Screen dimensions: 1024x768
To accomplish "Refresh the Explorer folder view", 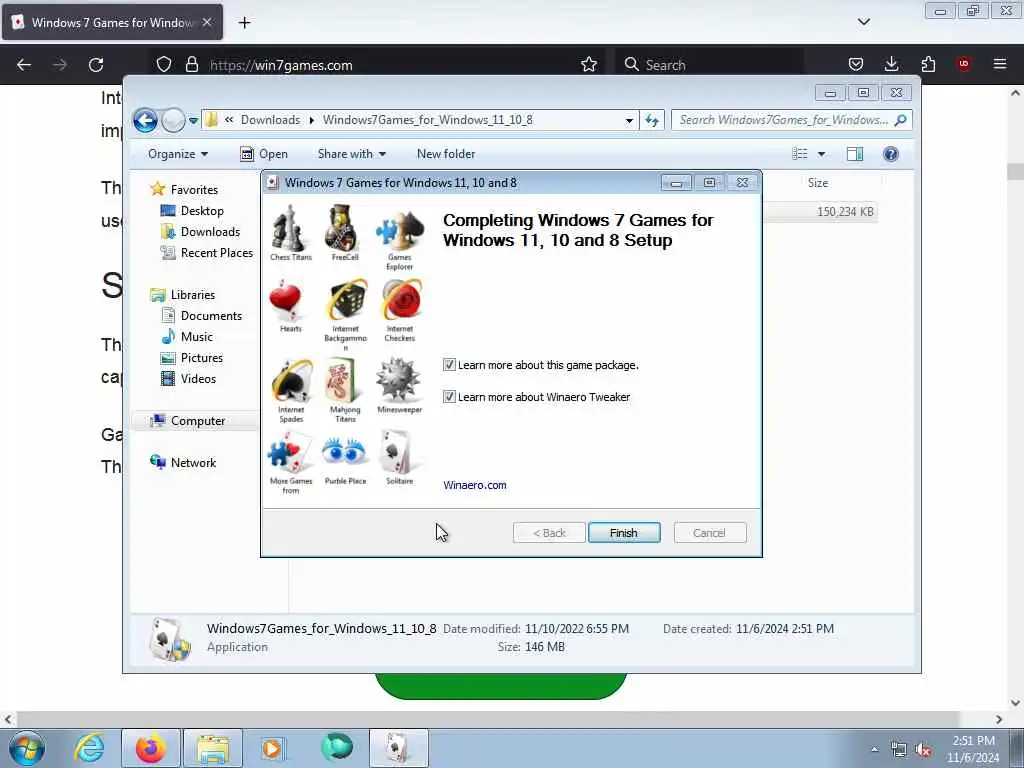I will pos(652,120).
